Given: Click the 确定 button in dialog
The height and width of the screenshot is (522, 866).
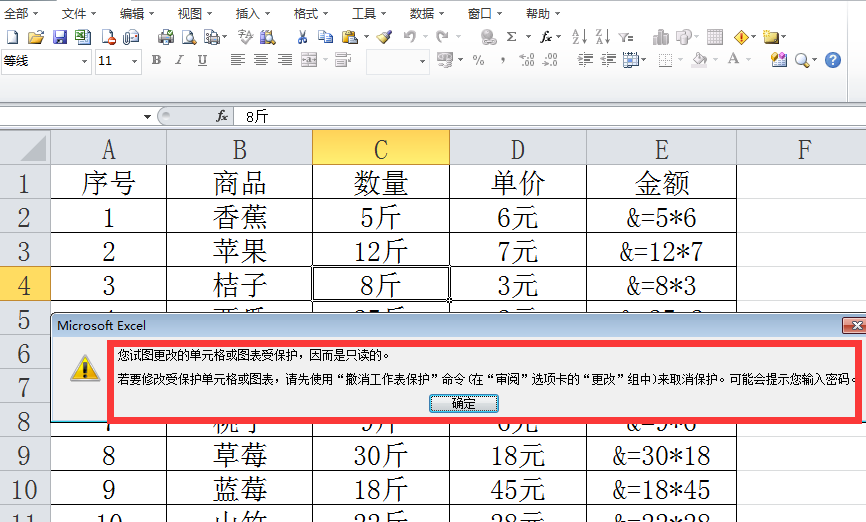Looking at the screenshot, I should (464, 404).
